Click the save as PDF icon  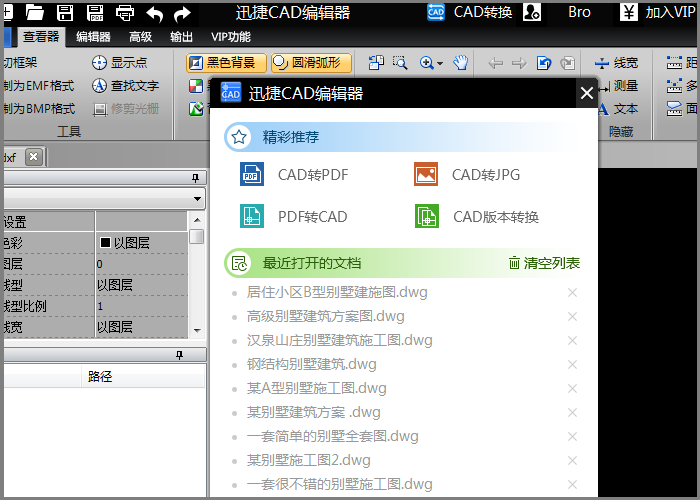pyautogui.click(x=95, y=12)
